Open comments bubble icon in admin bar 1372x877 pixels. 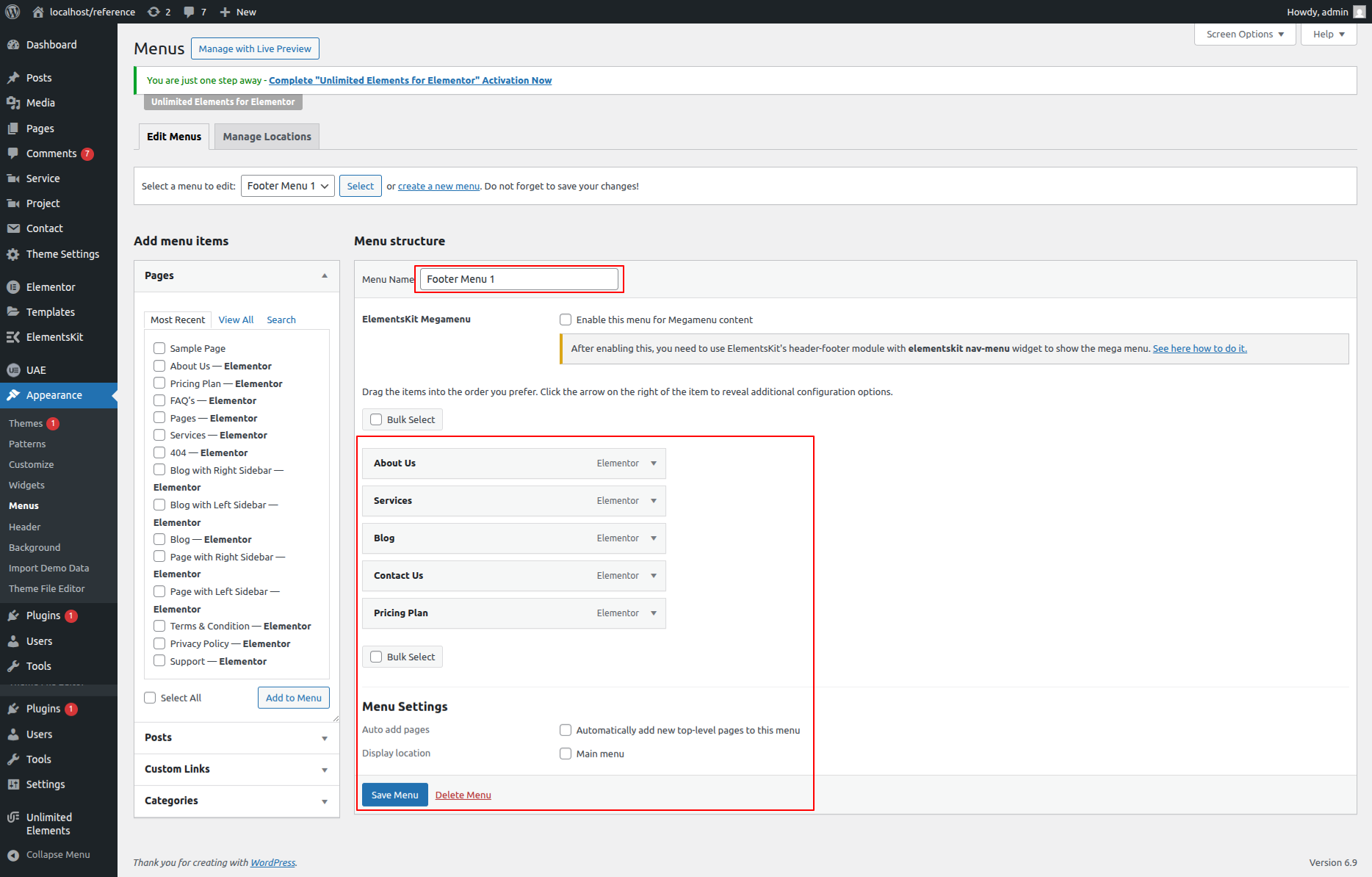pyautogui.click(x=189, y=12)
